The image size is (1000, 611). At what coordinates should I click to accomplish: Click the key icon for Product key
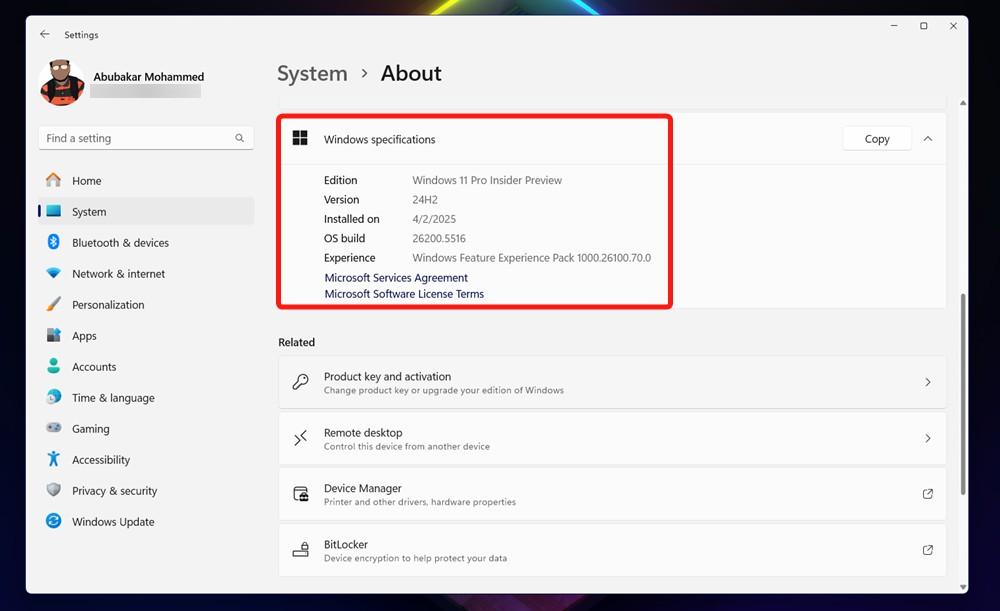pos(300,382)
